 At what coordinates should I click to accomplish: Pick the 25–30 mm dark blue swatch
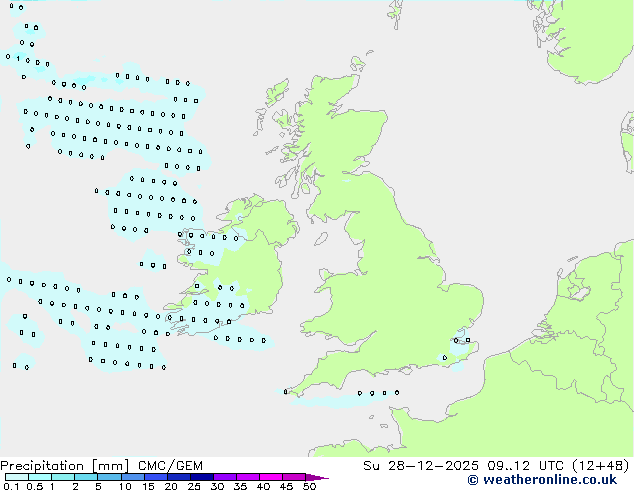pos(201,477)
